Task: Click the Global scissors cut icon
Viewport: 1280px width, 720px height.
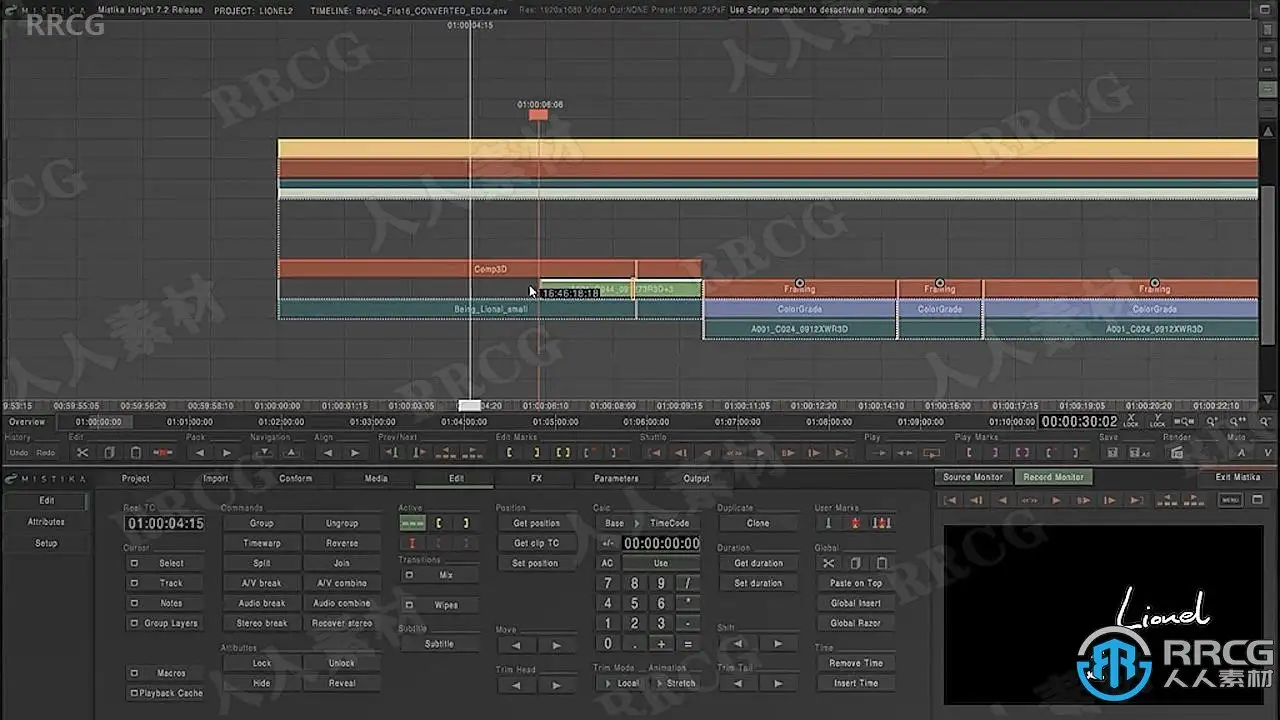Action: click(x=828, y=563)
